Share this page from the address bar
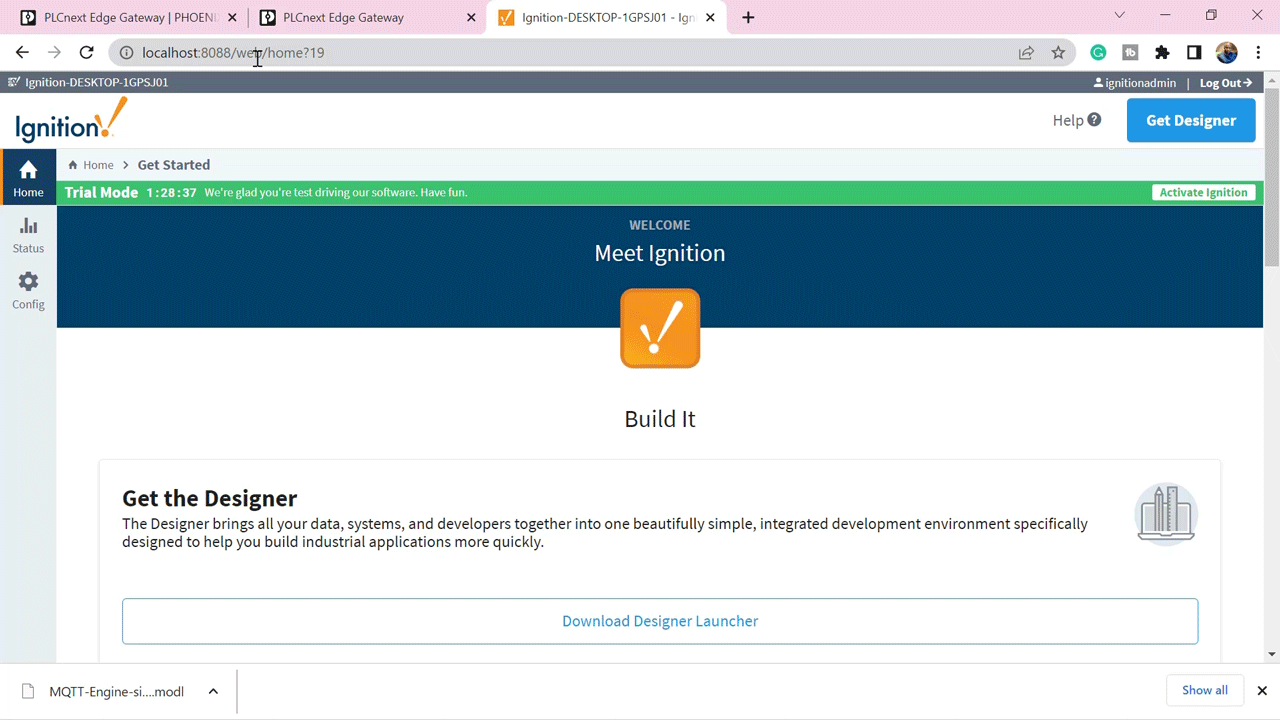Image resolution: width=1280 pixels, height=720 pixels. pyautogui.click(x=1026, y=53)
